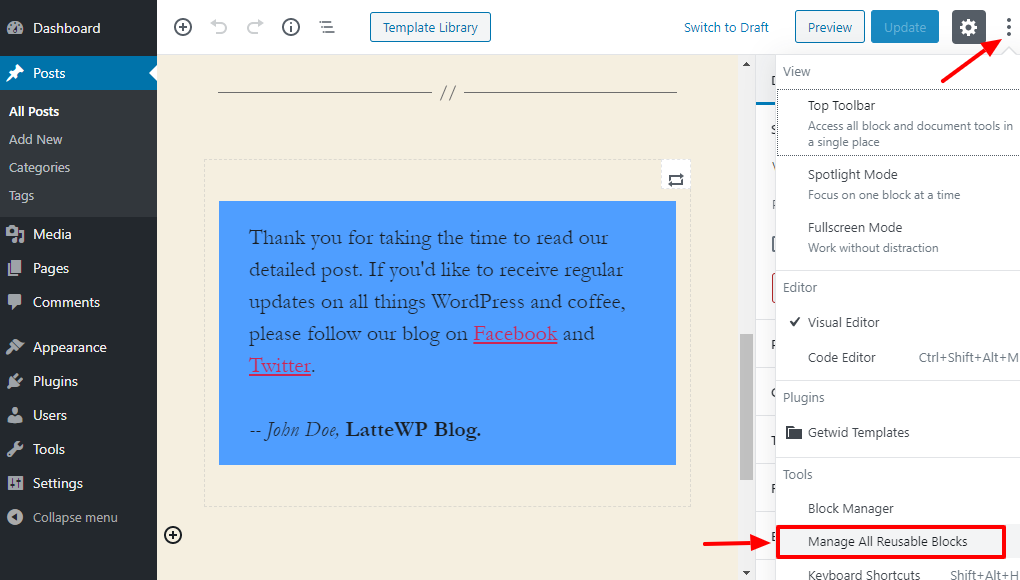
Task: Toggle the Settings gear icon
Action: pos(968,27)
